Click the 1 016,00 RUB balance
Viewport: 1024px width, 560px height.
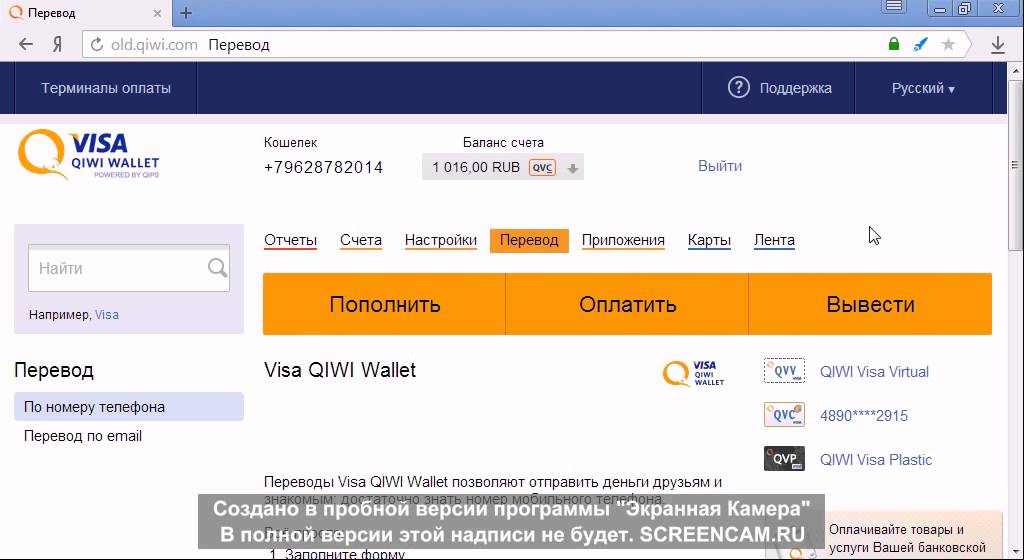[x=475, y=168]
